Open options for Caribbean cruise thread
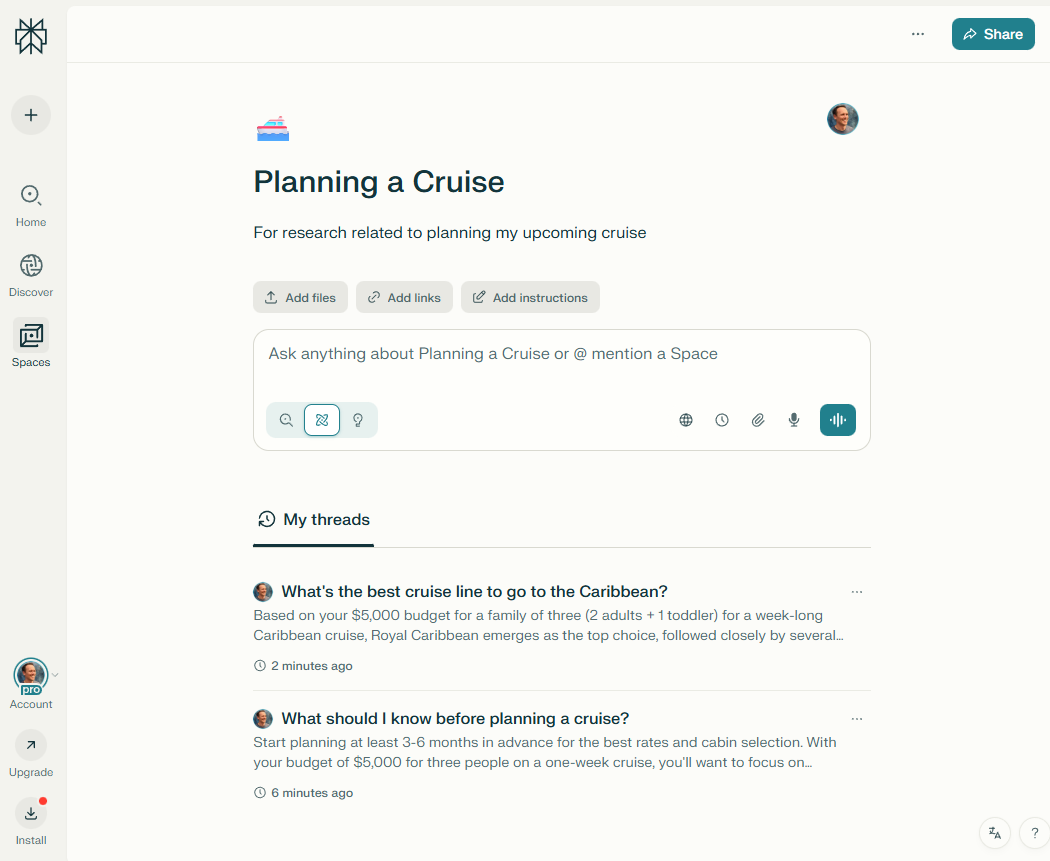Image resolution: width=1050 pixels, height=861 pixels. (x=856, y=592)
